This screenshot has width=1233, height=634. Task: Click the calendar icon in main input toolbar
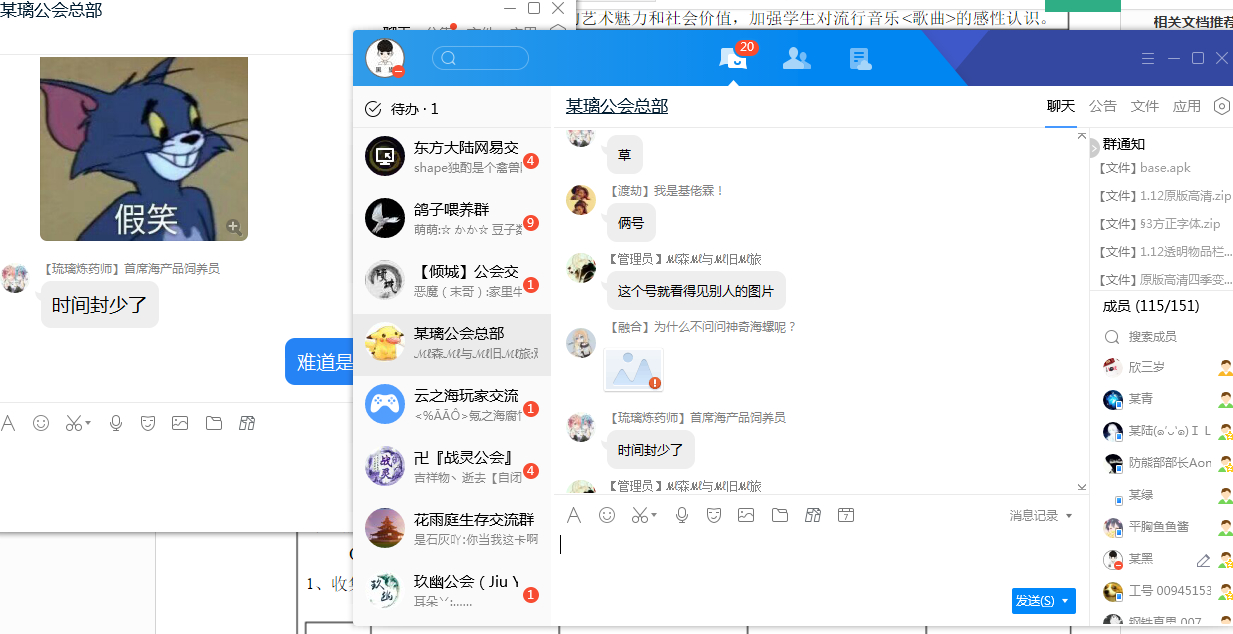point(846,516)
